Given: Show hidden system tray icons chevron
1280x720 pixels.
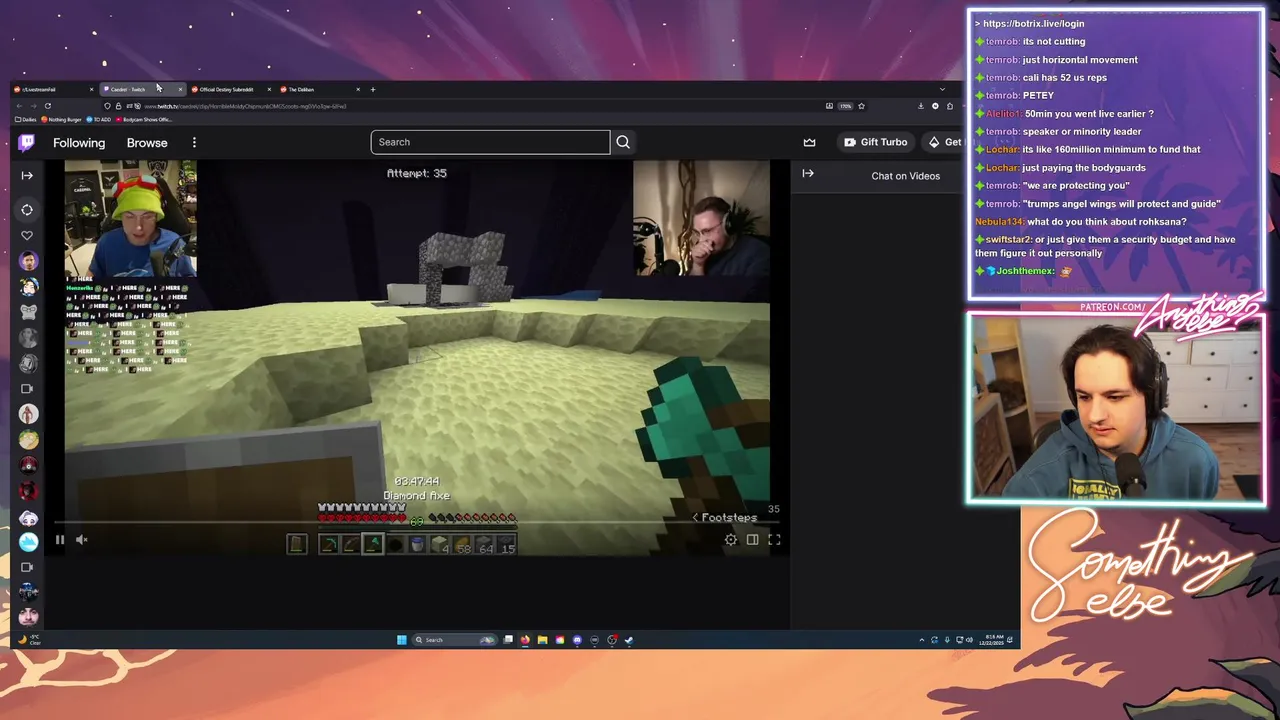Looking at the screenshot, I should pyautogui.click(x=921, y=640).
